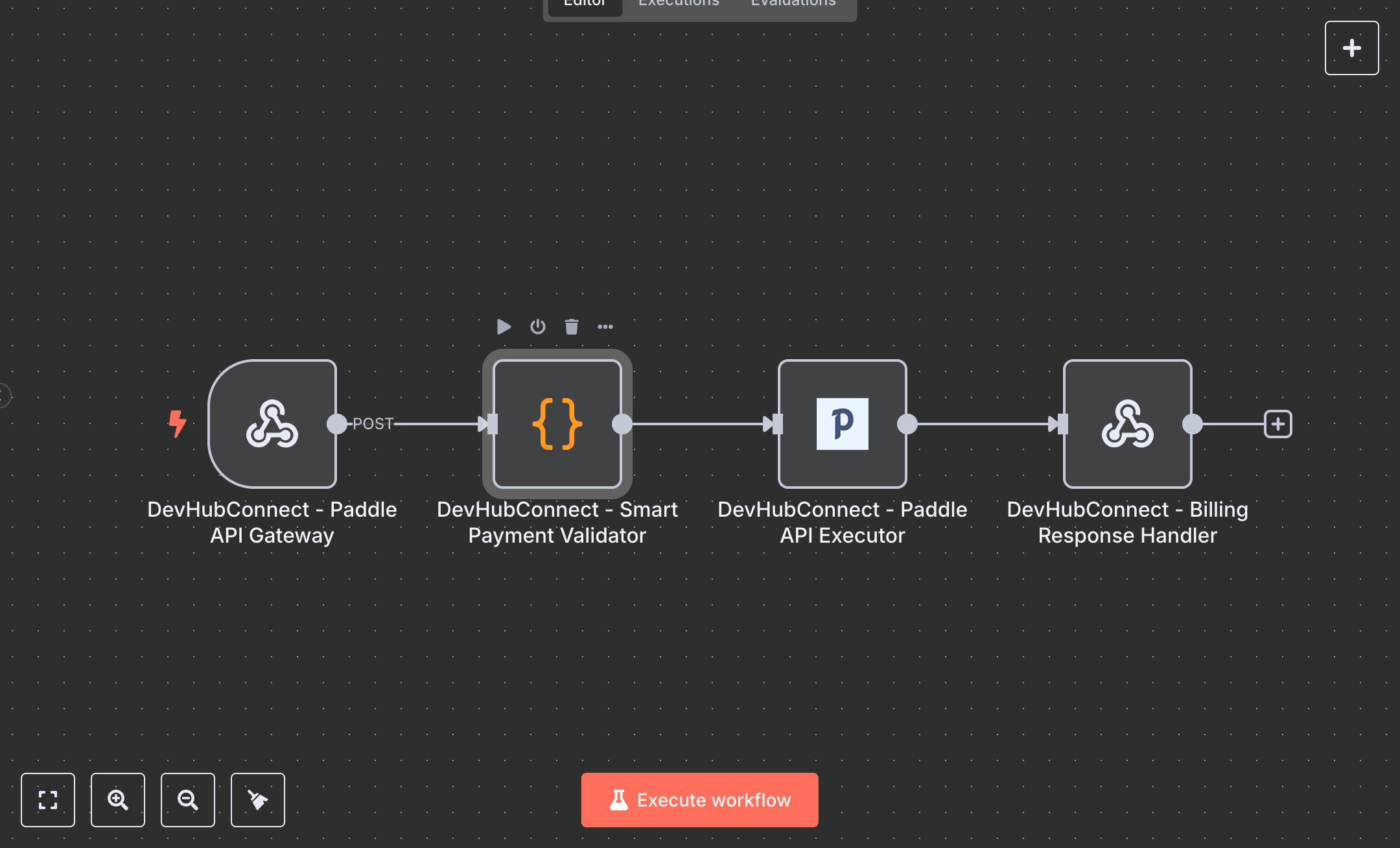This screenshot has height=848, width=1400.
Task: Fit the workflow to the view
Action: [48, 800]
